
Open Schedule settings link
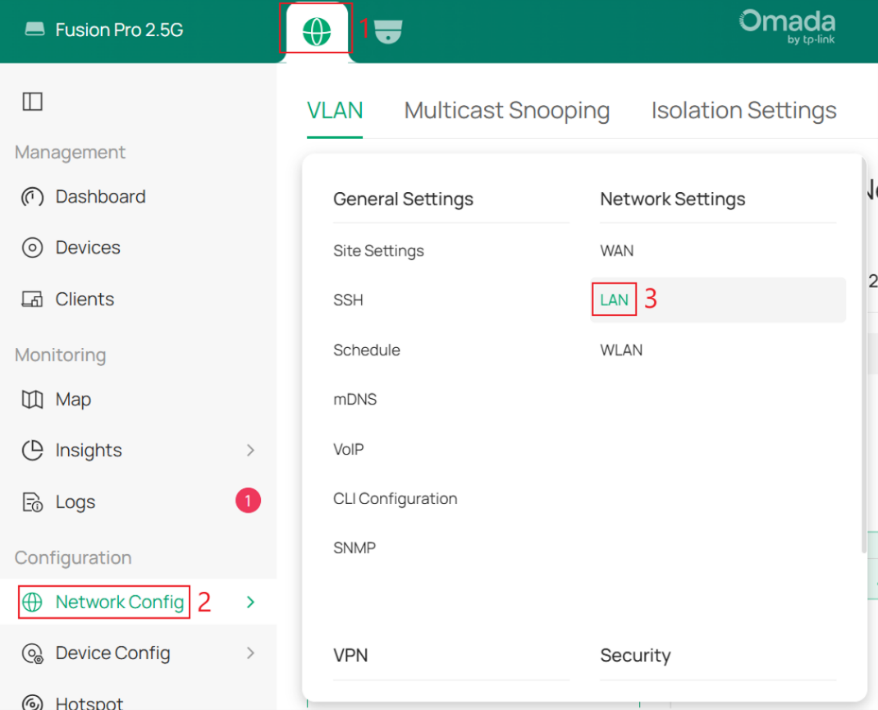tap(367, 350)
